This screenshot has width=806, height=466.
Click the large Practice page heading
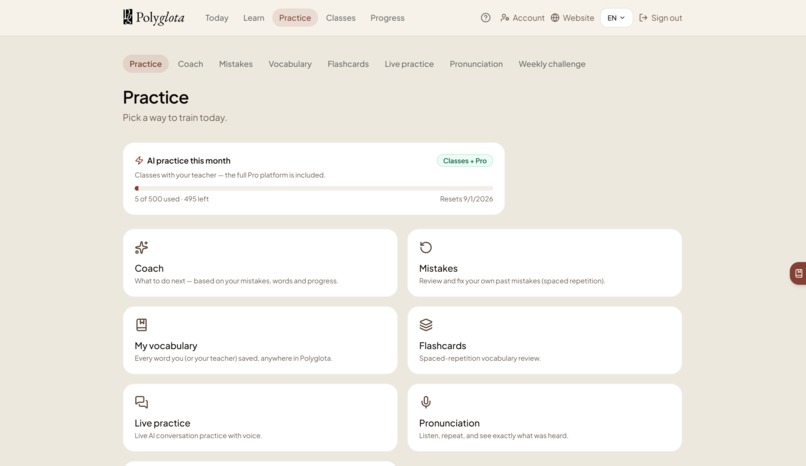point(155,97)
